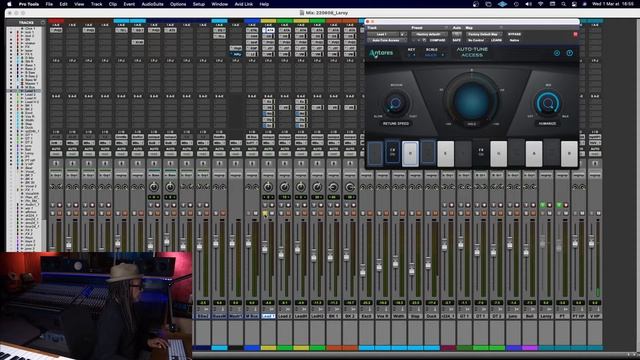Click the Compare button in plugin header
640x360 pixels.
tap(437, 40)
